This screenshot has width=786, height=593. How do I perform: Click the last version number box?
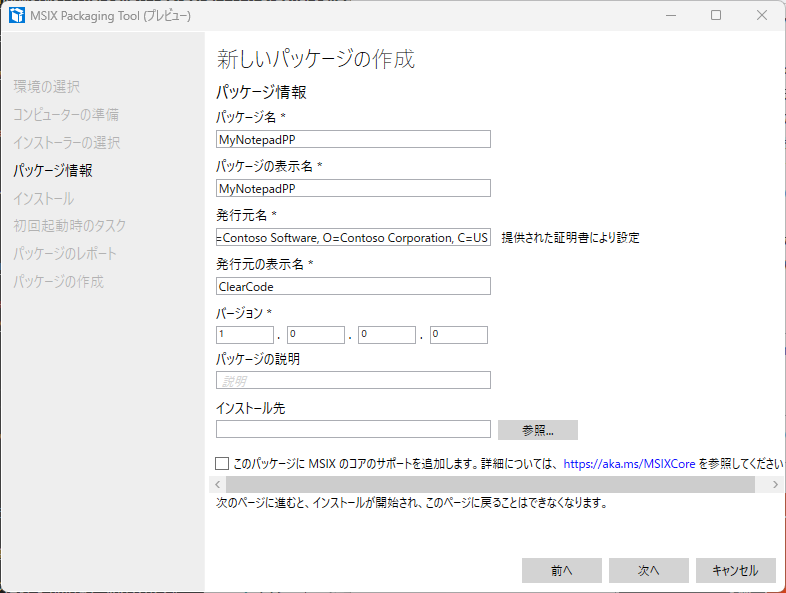click(x=459, y=335)
